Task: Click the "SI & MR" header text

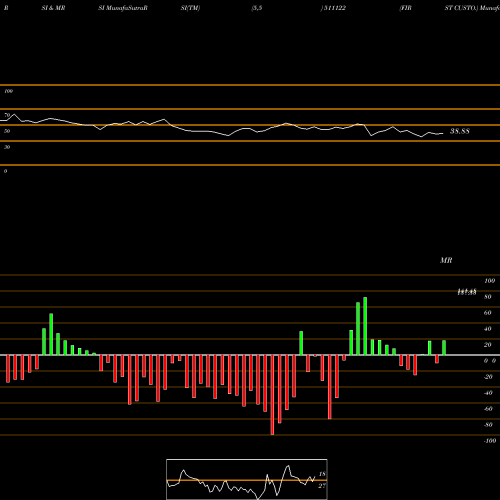Action: click(53, 8)
